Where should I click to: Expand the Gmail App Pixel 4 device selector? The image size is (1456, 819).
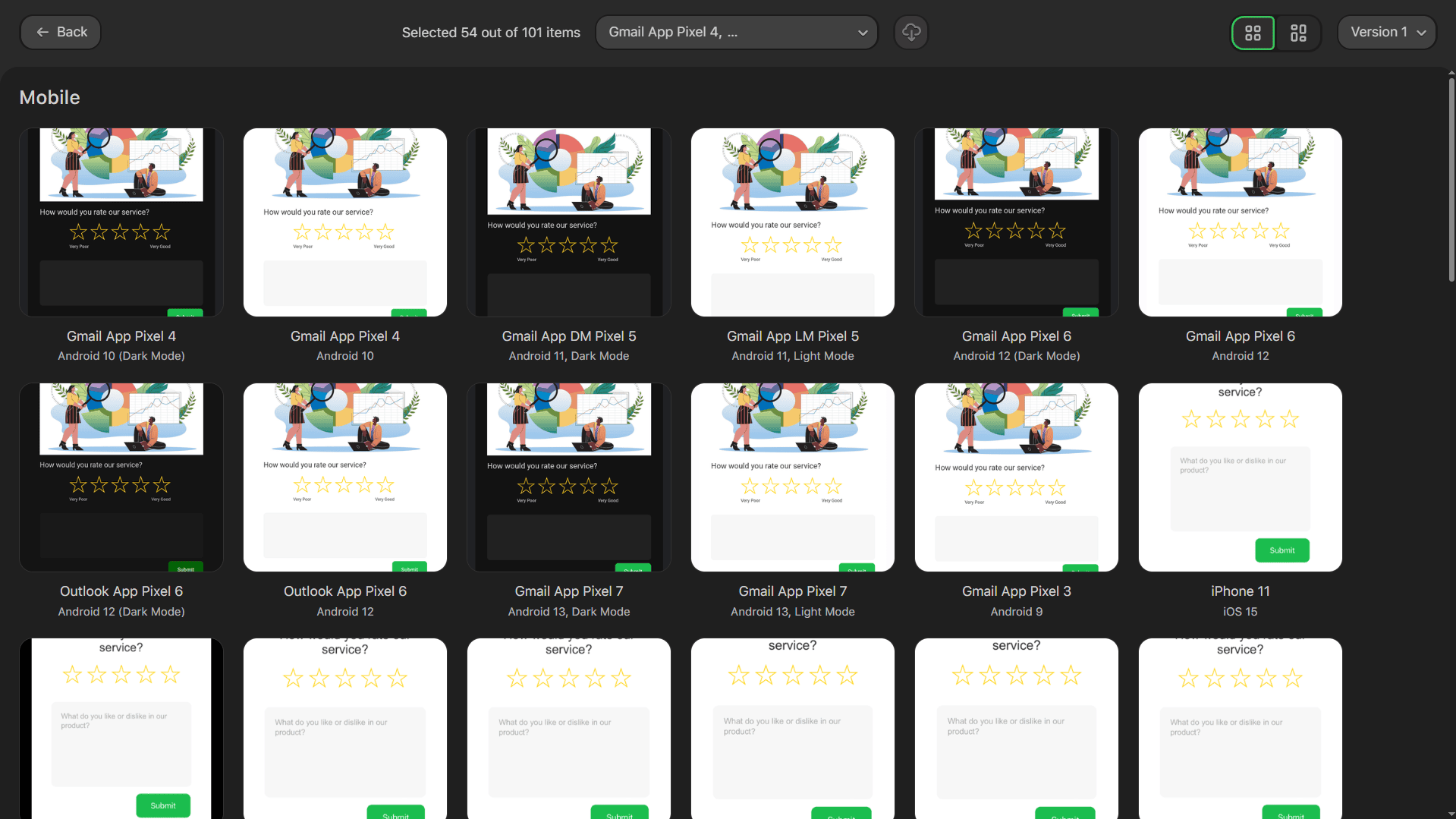click(736, 32)
